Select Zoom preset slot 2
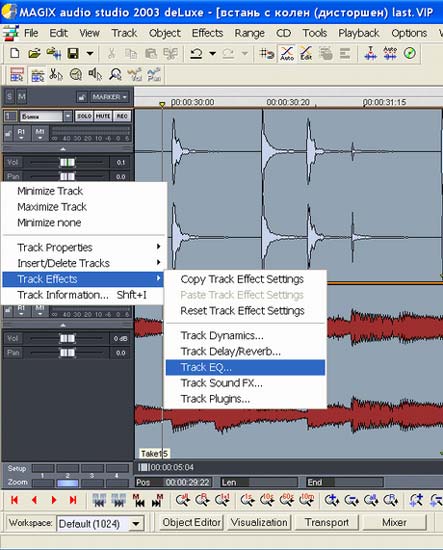443x550 pixels. tap(67, 483)
